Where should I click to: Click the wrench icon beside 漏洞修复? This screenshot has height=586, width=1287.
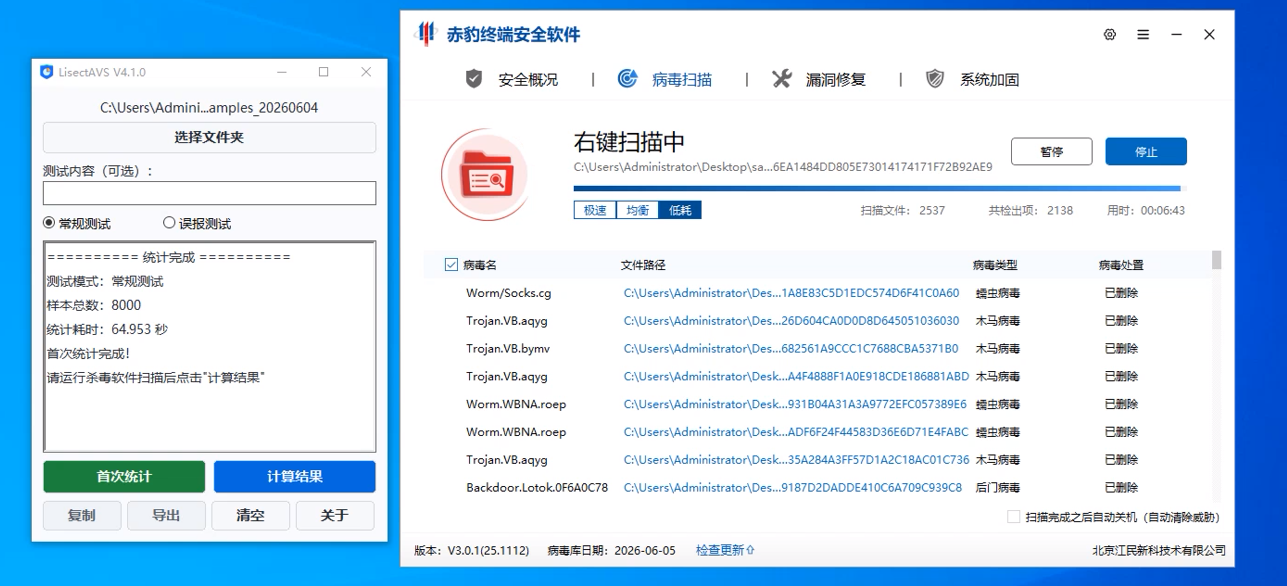781,79
